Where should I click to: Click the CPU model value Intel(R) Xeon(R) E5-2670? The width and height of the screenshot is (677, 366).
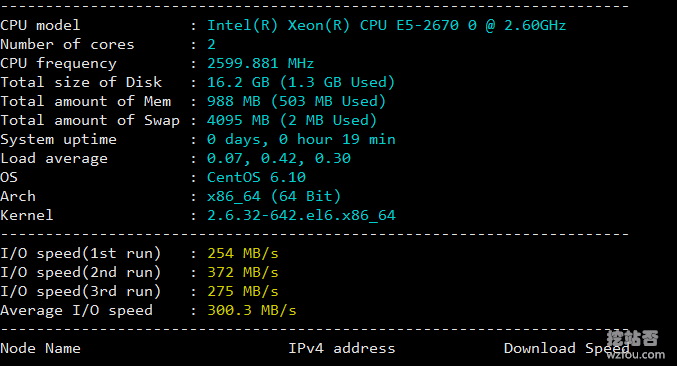point(386,25)
